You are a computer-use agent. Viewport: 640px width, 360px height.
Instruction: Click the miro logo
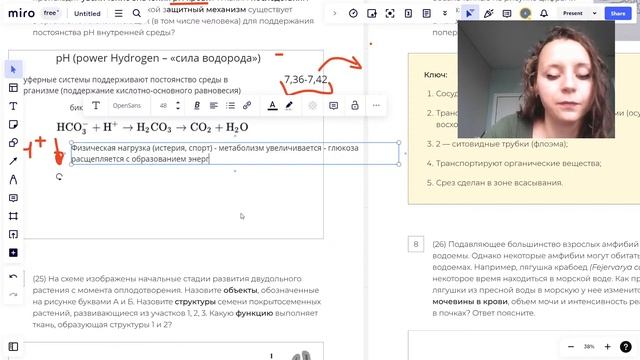click(x=22, y=13)
